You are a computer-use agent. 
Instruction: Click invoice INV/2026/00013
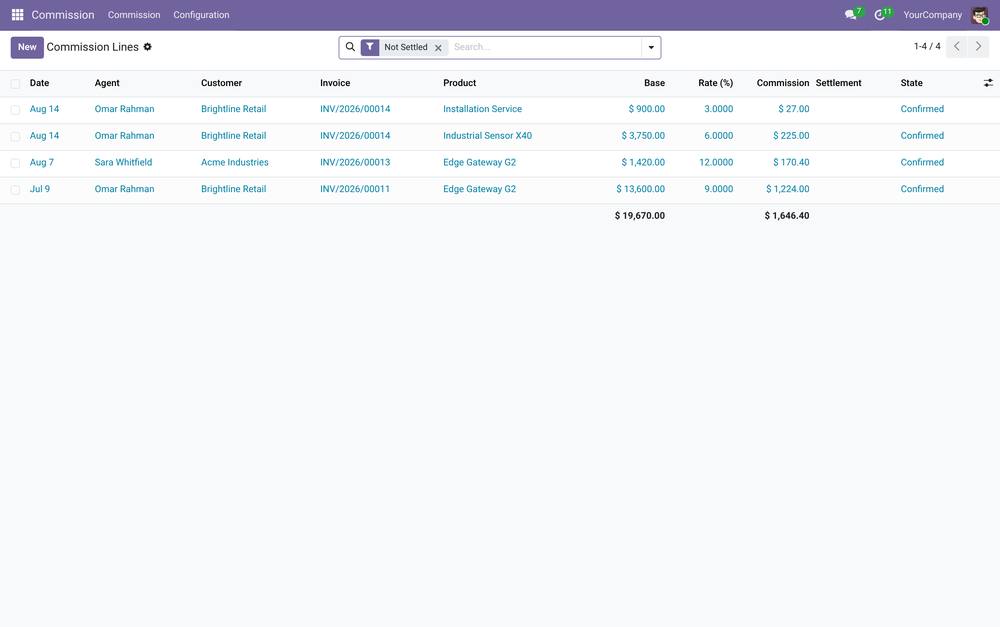[355, 163]
